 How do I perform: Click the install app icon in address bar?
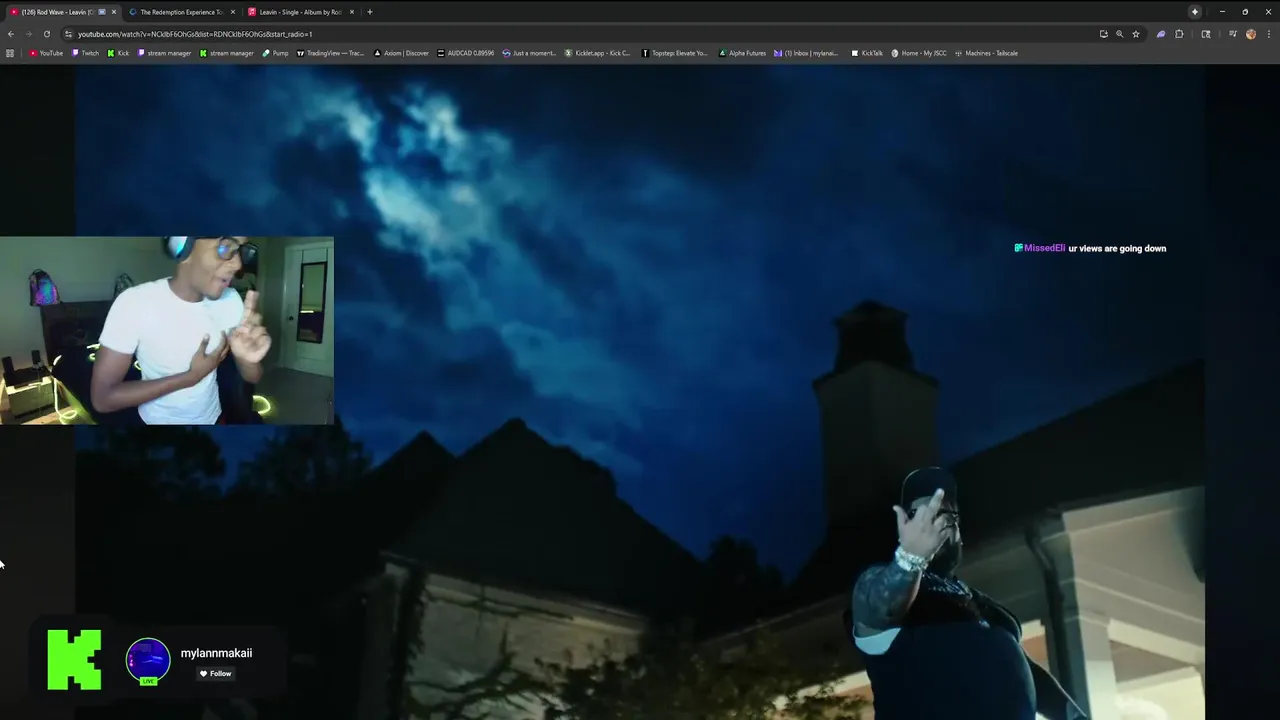click(x=1103, y=34)
